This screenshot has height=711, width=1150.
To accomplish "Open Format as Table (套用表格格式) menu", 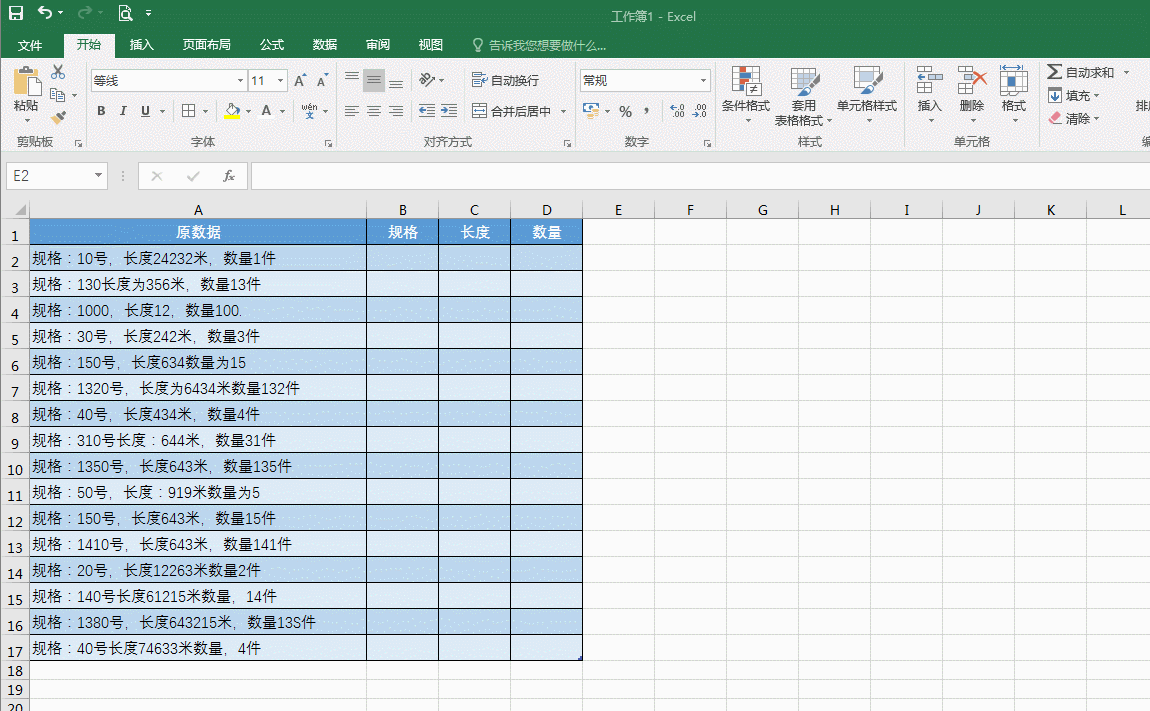I will [803, 95].
